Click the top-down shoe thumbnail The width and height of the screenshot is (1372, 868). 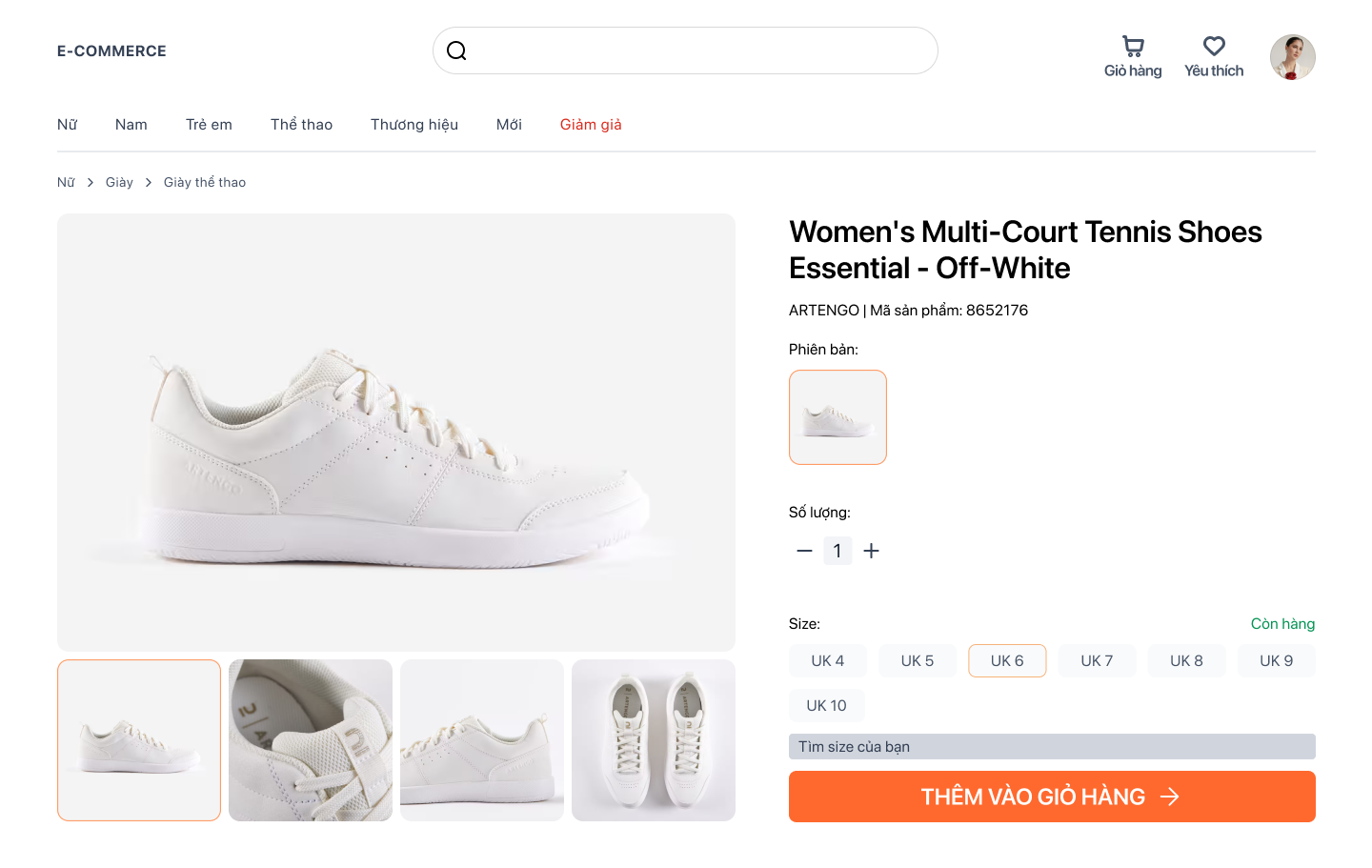(654, 740)
